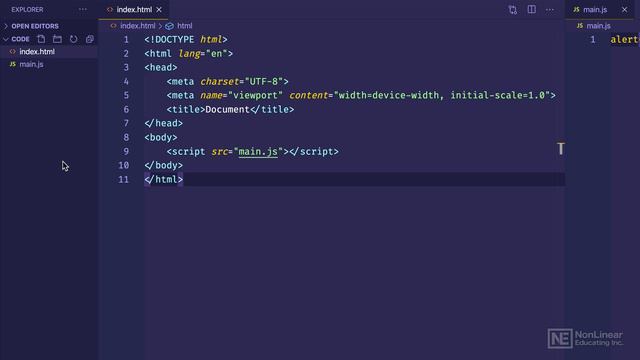Image resolution: width=640 pixels, height=360 pixels.
Task: Click the charset attribute text
Action: click(219, 82)
